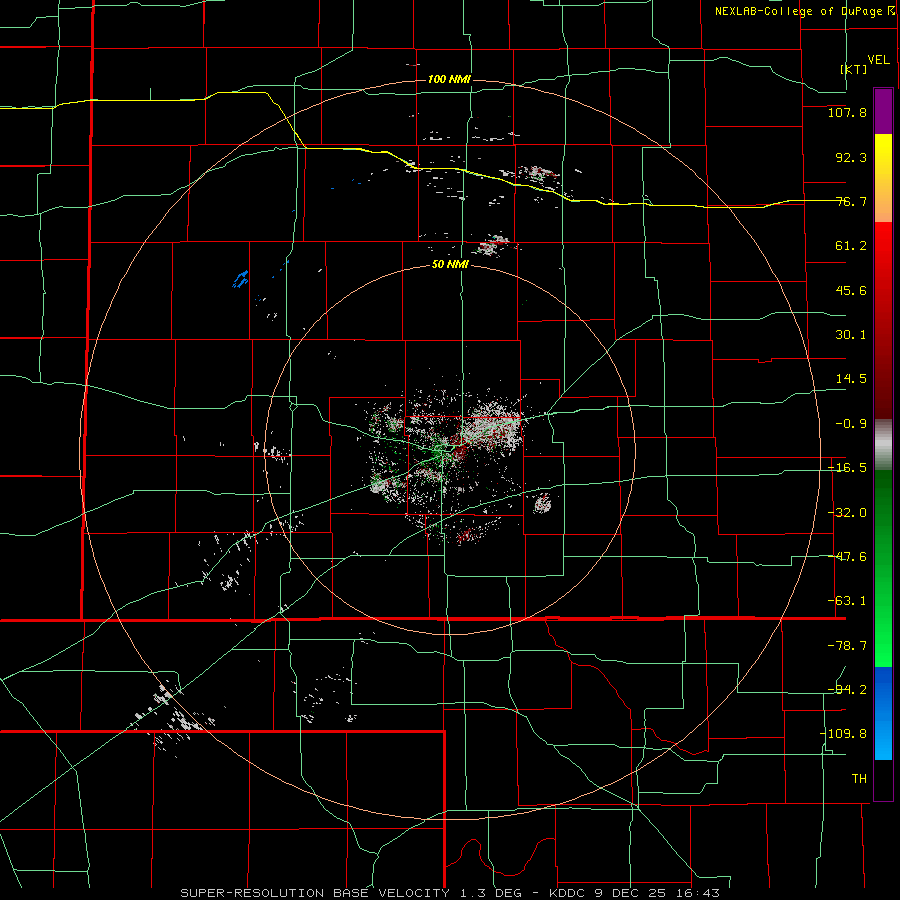Image resolution: width=900 pixels, height=900 pixels.
Task: Pick the green segment of velocity scale
Action: click(x=883, y=568)
